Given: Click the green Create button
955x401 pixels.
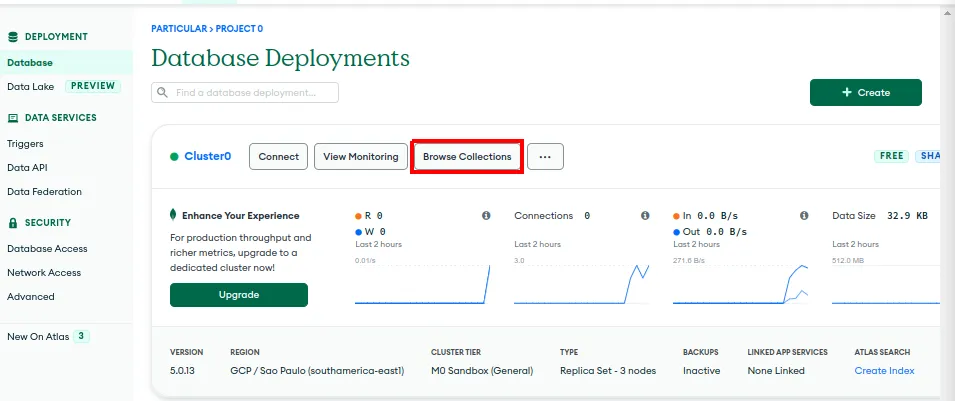Looking at the screenshot, I should pyautogui.click(x=865, y=93).
